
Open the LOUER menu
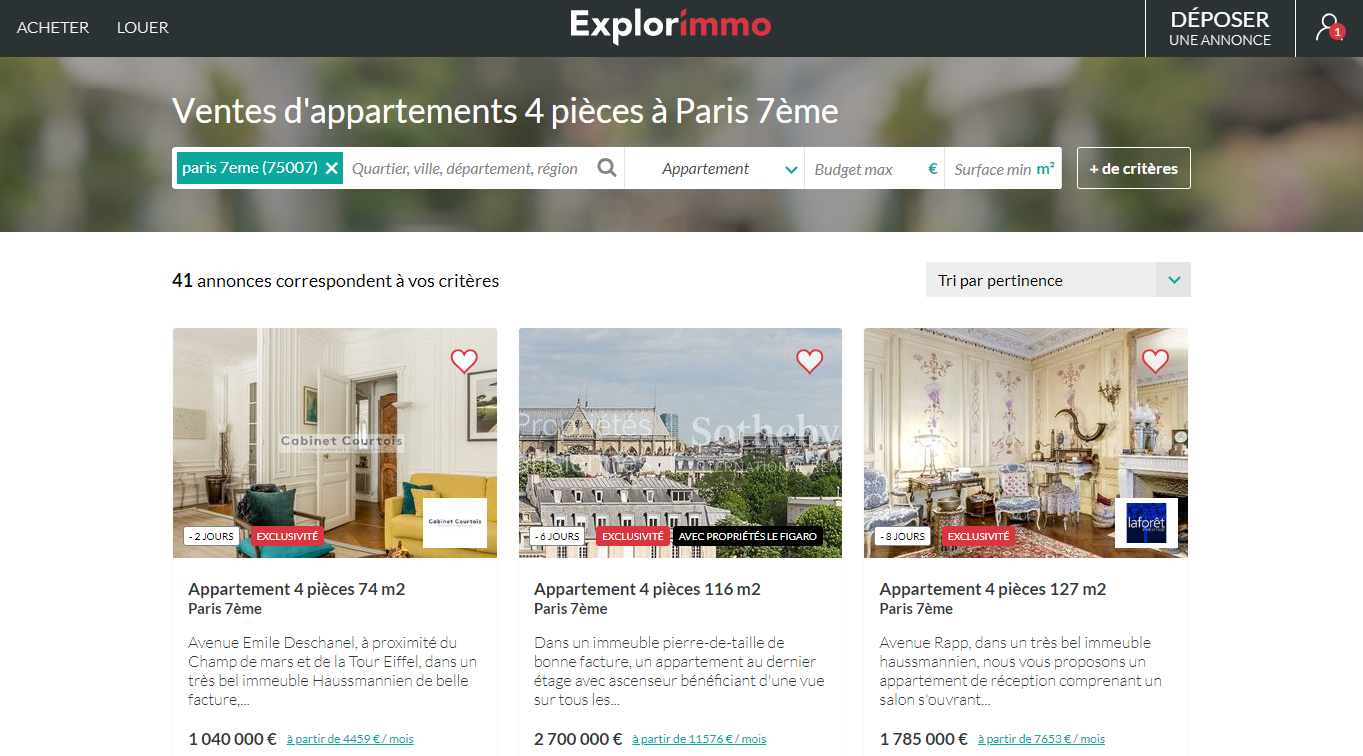[143, 27]
